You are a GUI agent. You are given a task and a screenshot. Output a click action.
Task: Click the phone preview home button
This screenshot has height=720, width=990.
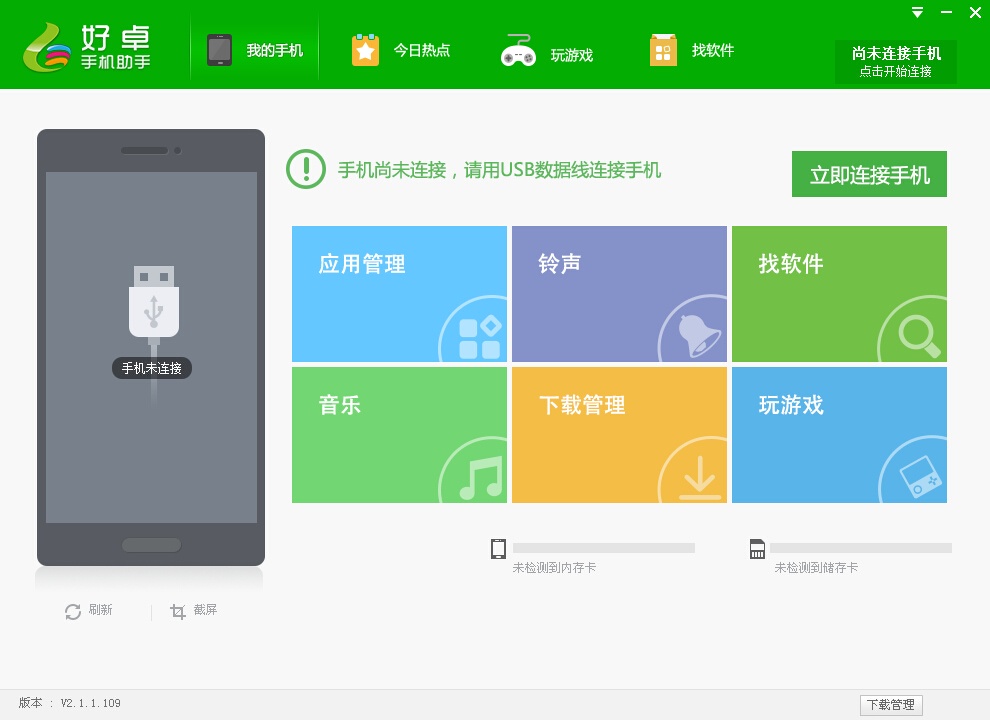[x=152, y=544]
